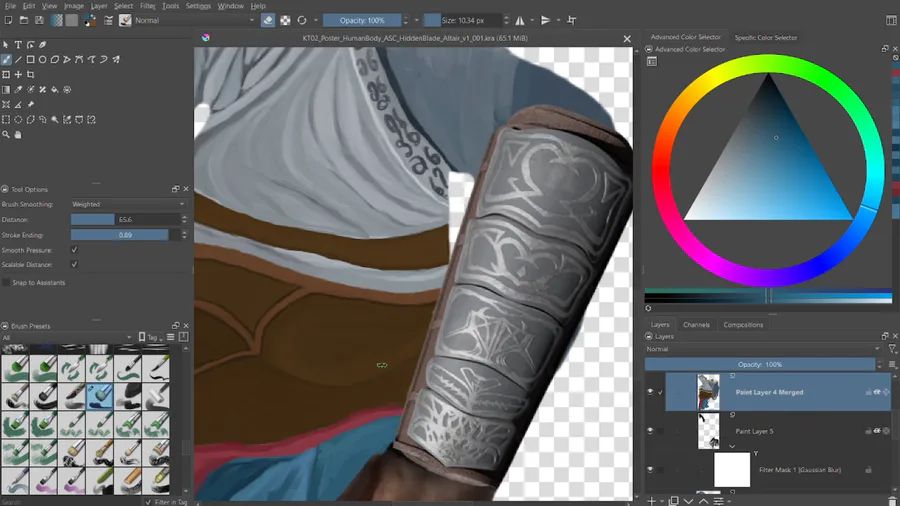Select the Measure tool
The height and width of the screenshot is (506, 900).
click(x=18, y=104)
